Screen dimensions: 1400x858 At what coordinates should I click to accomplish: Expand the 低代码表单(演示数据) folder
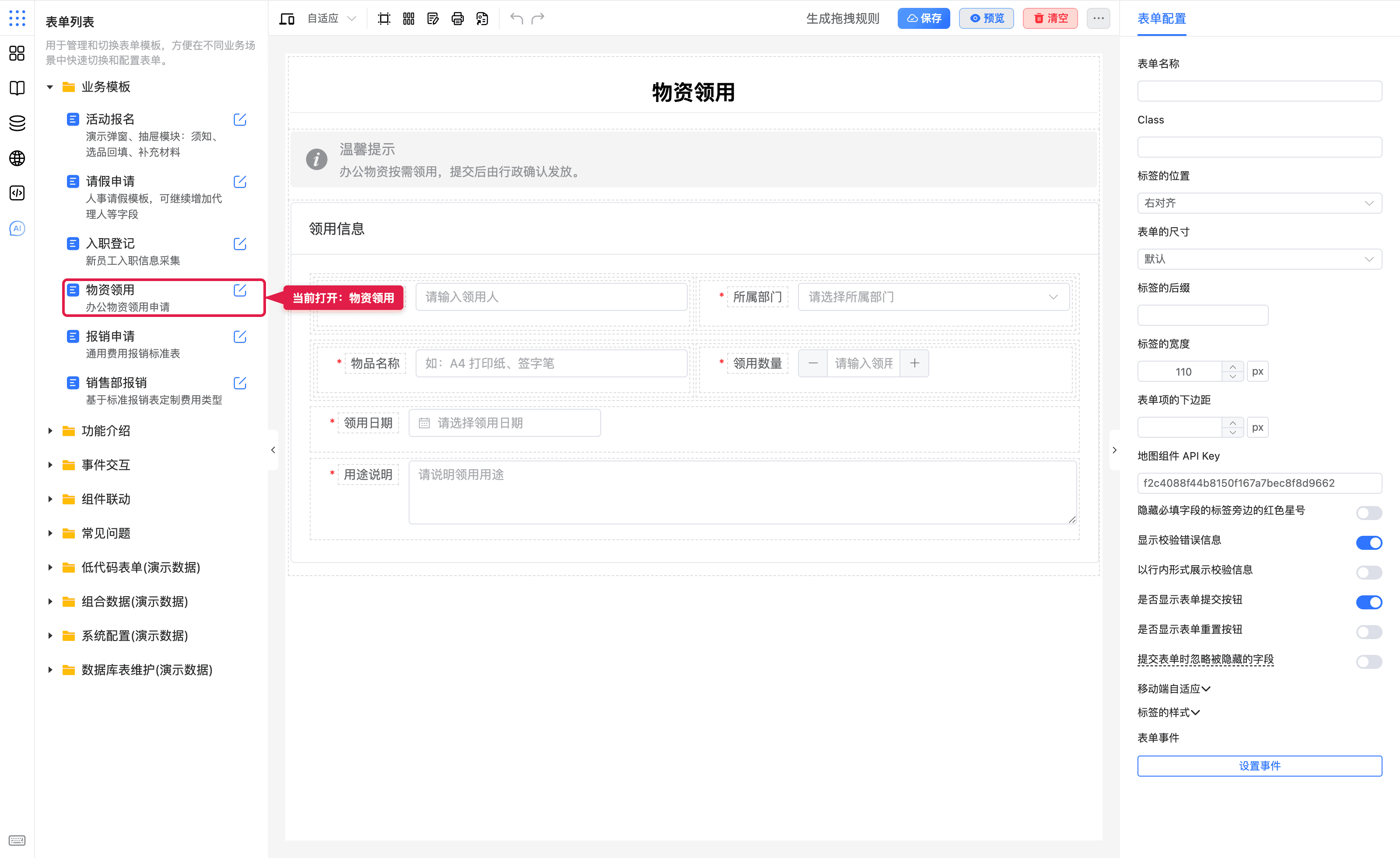[x=50, y=567]
